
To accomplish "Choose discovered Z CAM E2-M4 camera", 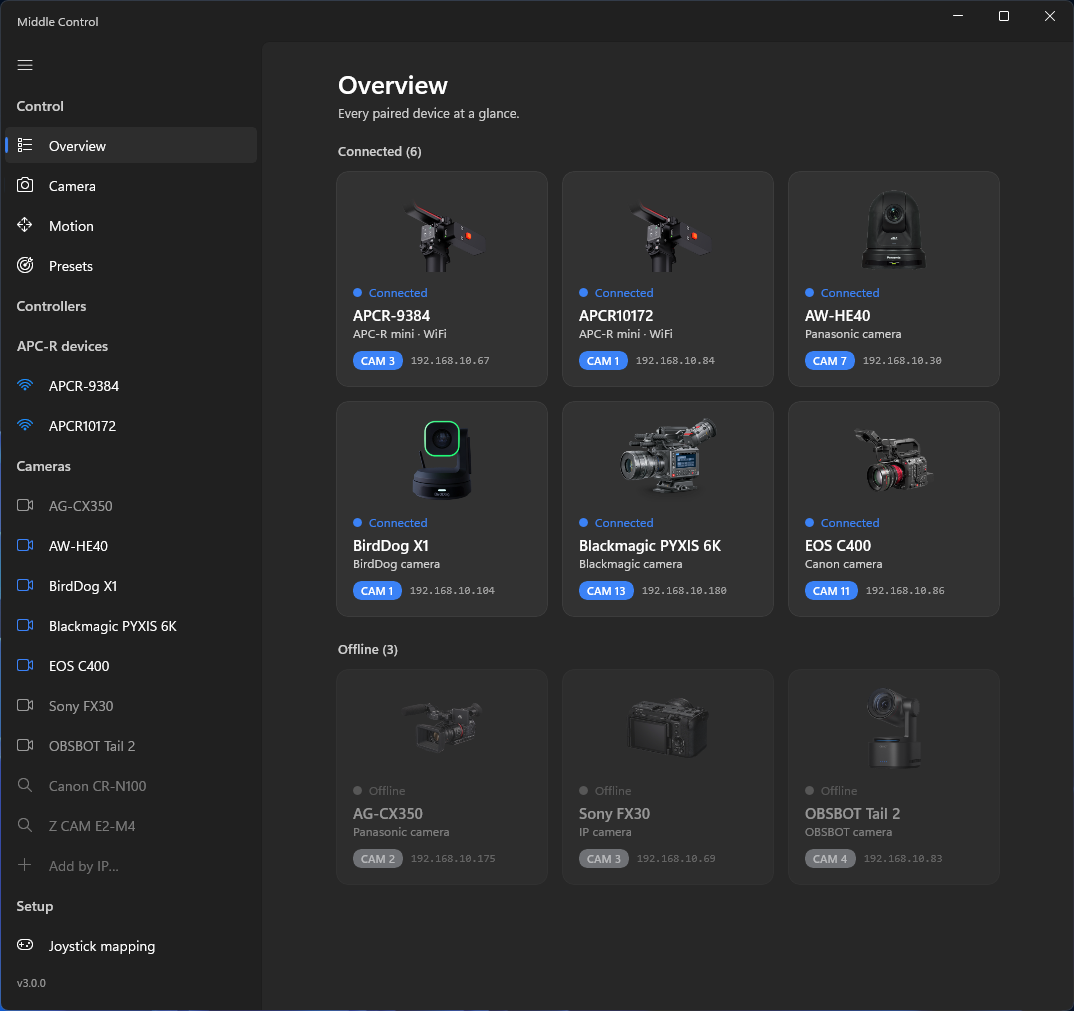I will point(131,826).
